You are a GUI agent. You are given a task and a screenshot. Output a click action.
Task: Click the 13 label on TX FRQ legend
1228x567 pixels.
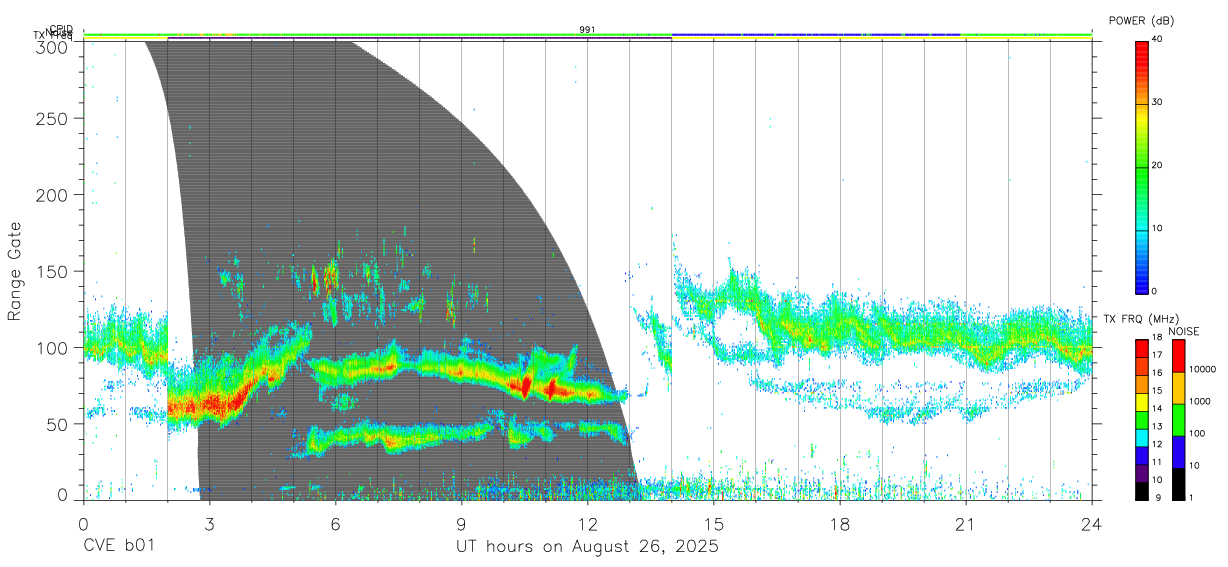1157,426
